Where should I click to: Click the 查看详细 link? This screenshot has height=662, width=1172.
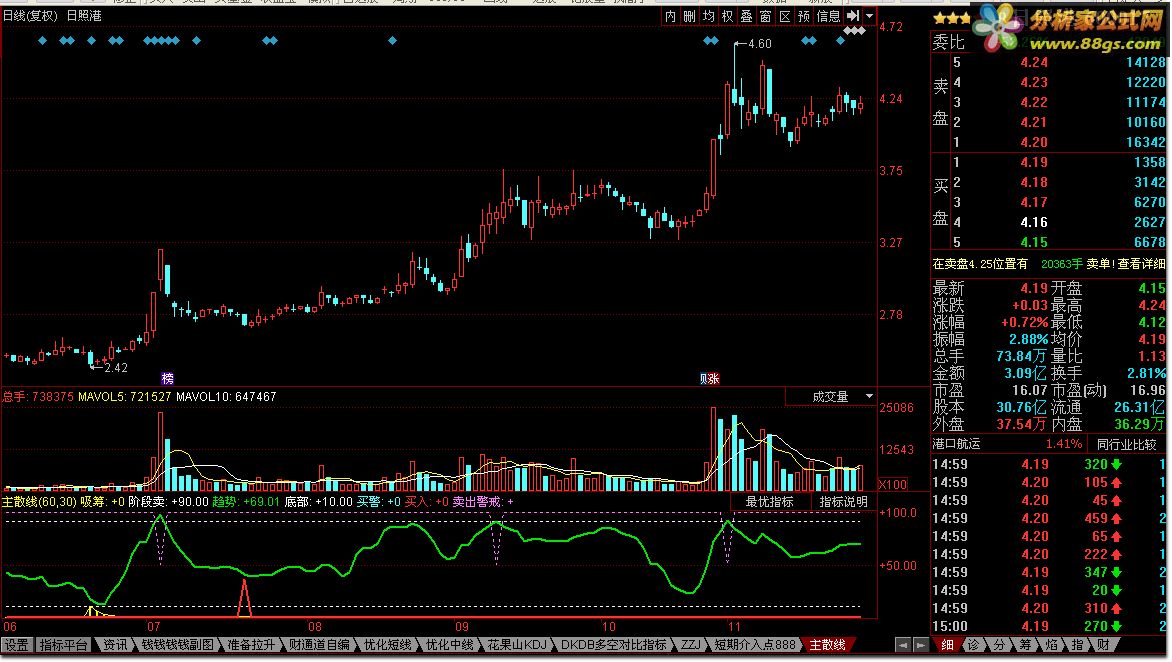tap(1141, 264)
